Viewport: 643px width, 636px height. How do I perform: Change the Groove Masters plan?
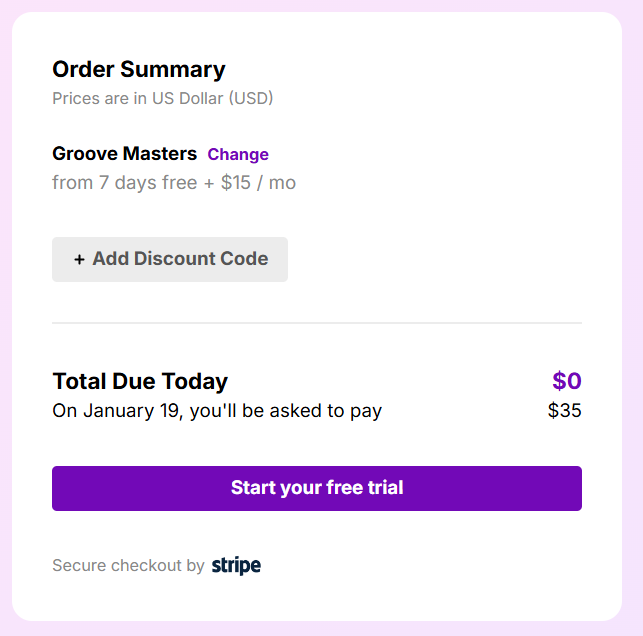click(238, 155)
